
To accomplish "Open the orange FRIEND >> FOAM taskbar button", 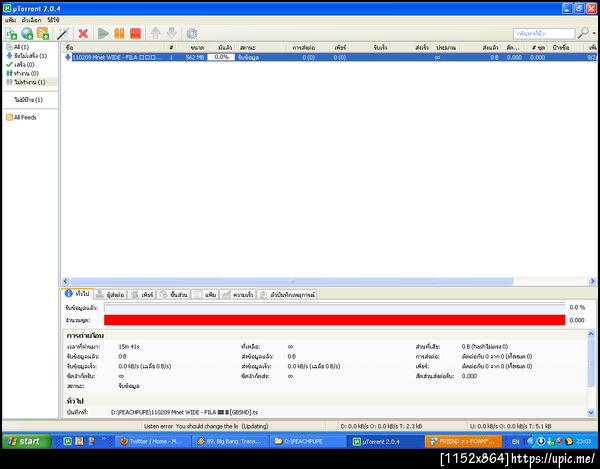I will (463, 441).
